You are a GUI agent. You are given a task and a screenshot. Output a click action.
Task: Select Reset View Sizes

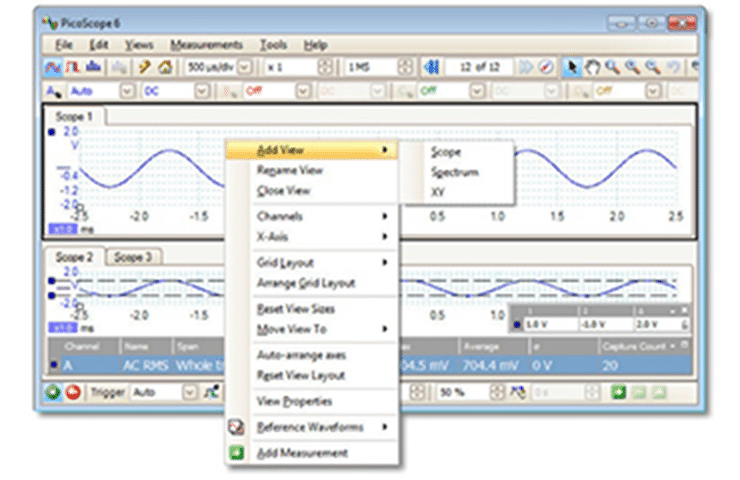(x=324, y=309)
